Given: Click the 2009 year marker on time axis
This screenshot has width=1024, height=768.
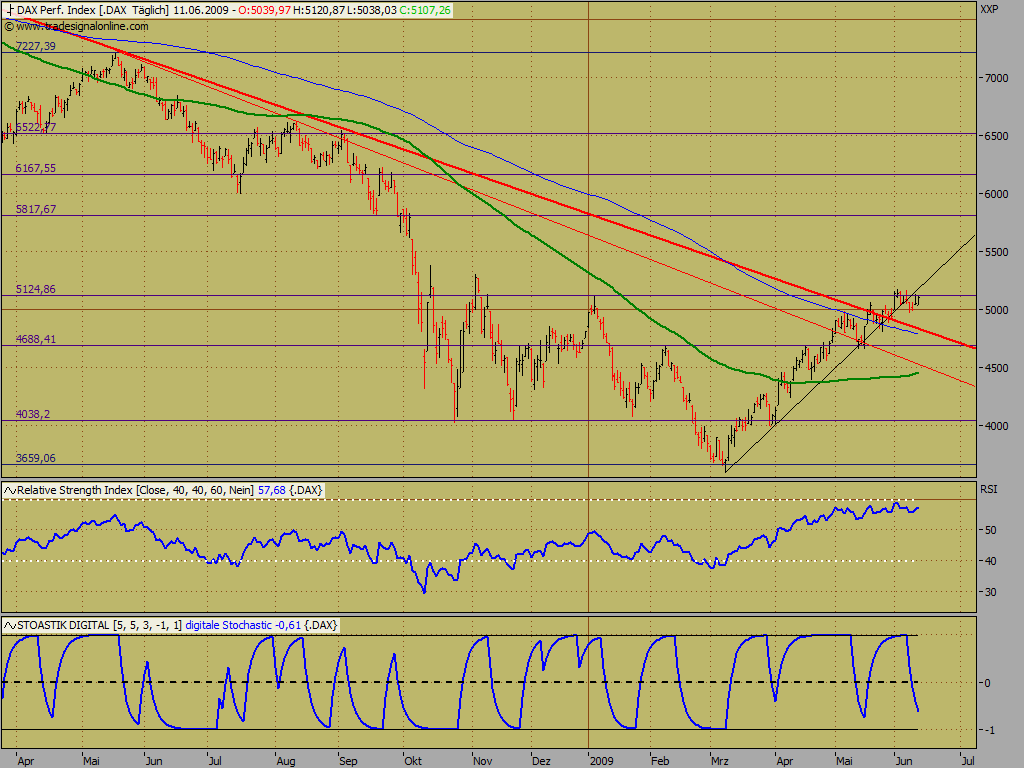Looking at the screenshot, I should click(601, 761).
